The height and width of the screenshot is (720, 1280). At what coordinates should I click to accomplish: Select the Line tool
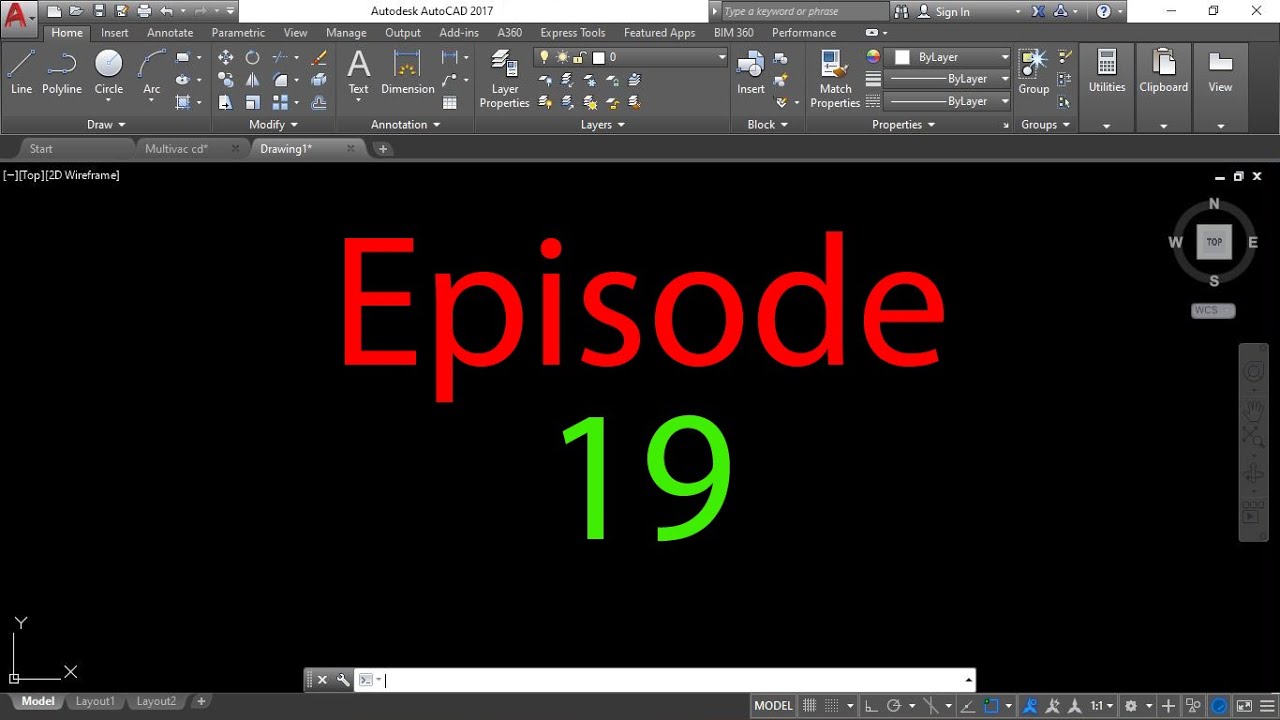(x=21, y=72)
